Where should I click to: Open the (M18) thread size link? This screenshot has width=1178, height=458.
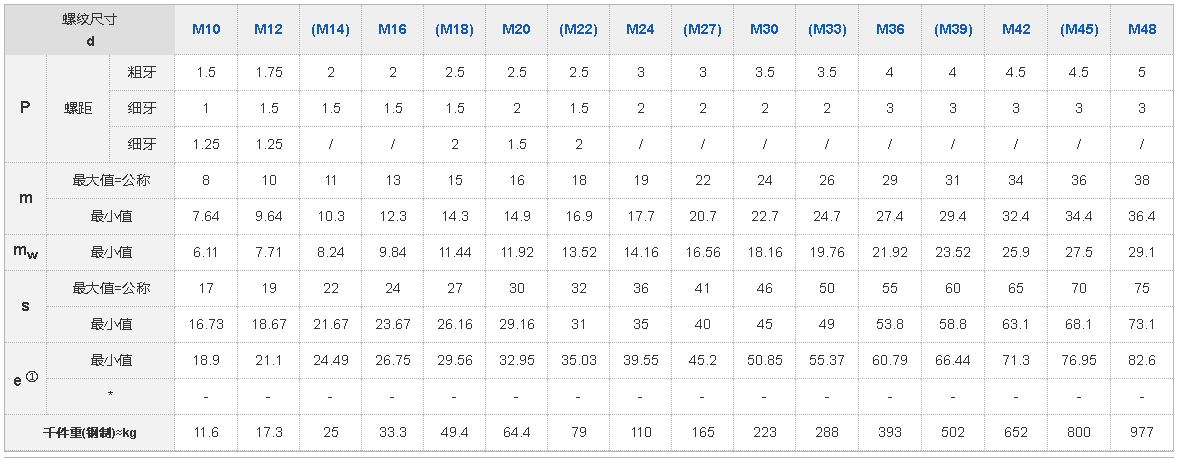[x=454, y=30]
